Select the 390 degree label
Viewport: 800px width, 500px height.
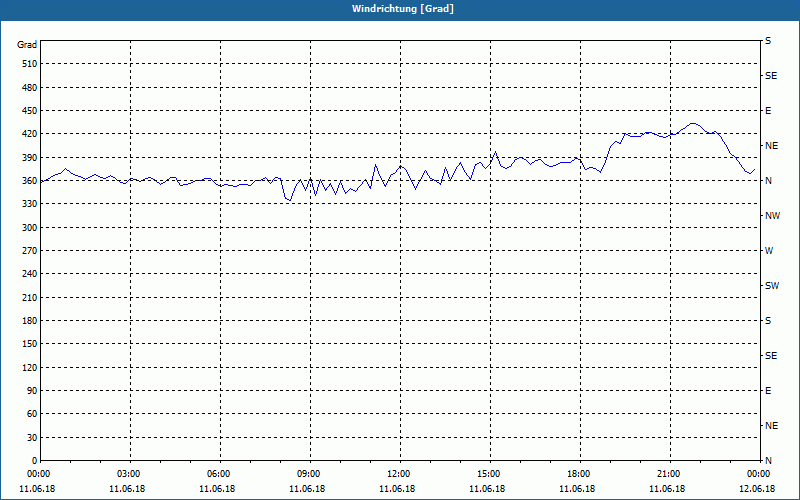coord(30,158)
